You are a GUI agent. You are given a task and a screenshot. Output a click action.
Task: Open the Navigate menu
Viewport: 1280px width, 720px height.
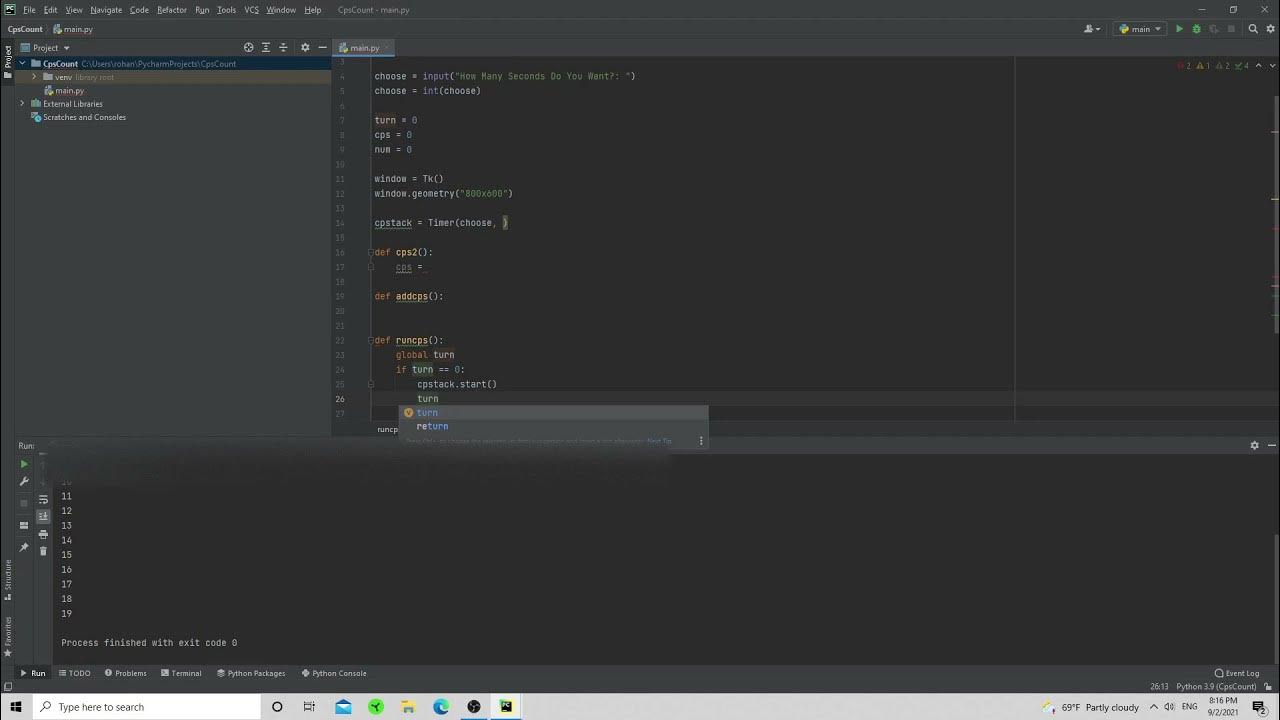106,10
